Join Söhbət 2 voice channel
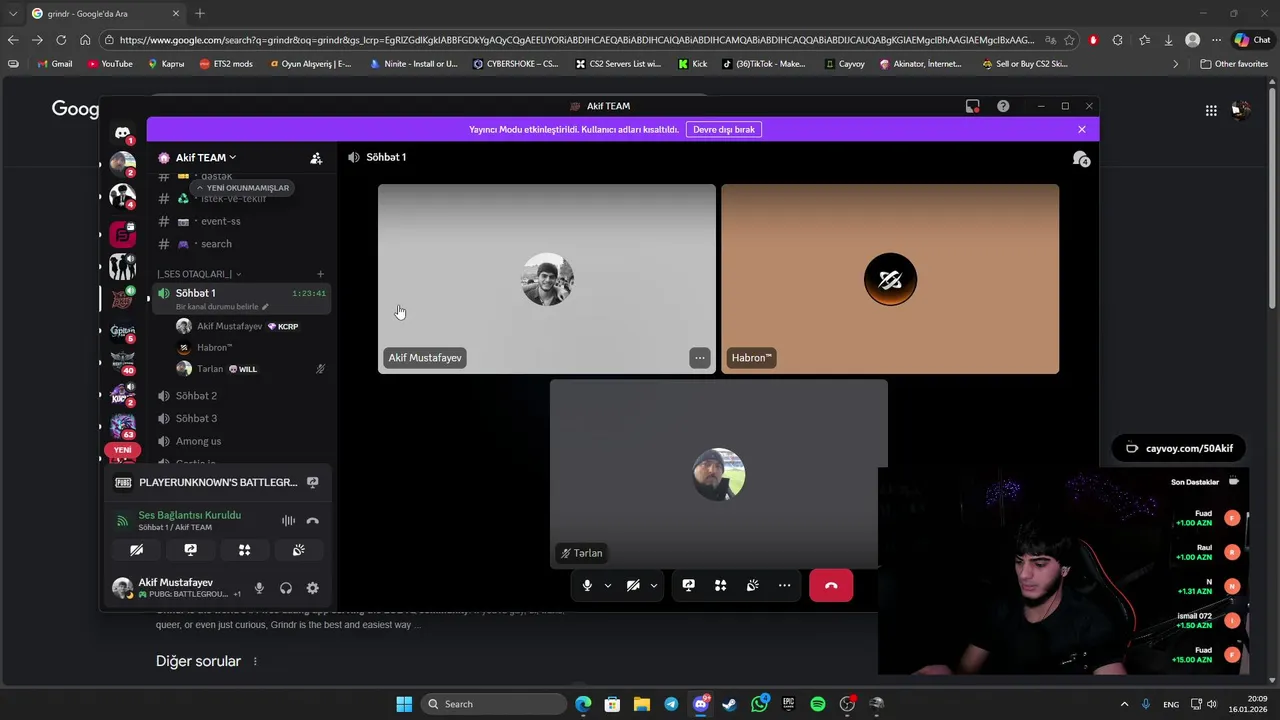 (196, 396)
